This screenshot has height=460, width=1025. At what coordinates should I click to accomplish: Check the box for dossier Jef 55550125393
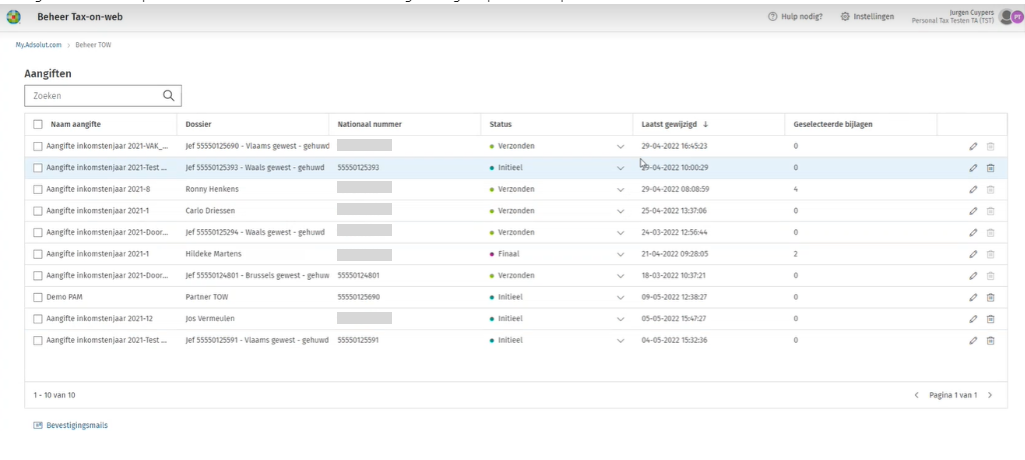point(38,168)
